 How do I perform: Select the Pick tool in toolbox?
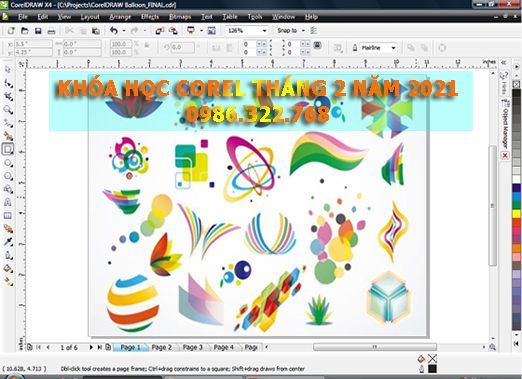pyautogui.click(x=8, y=70)
